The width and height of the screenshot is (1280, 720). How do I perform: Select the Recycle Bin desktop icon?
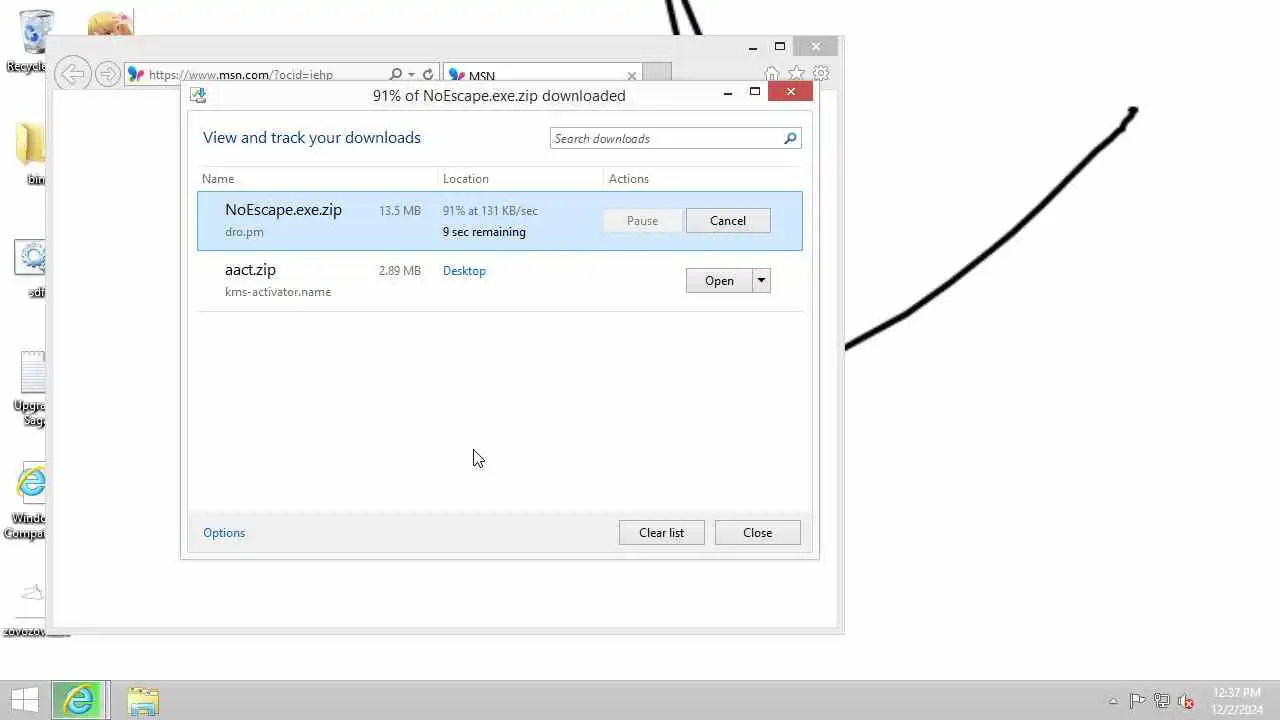30,42
